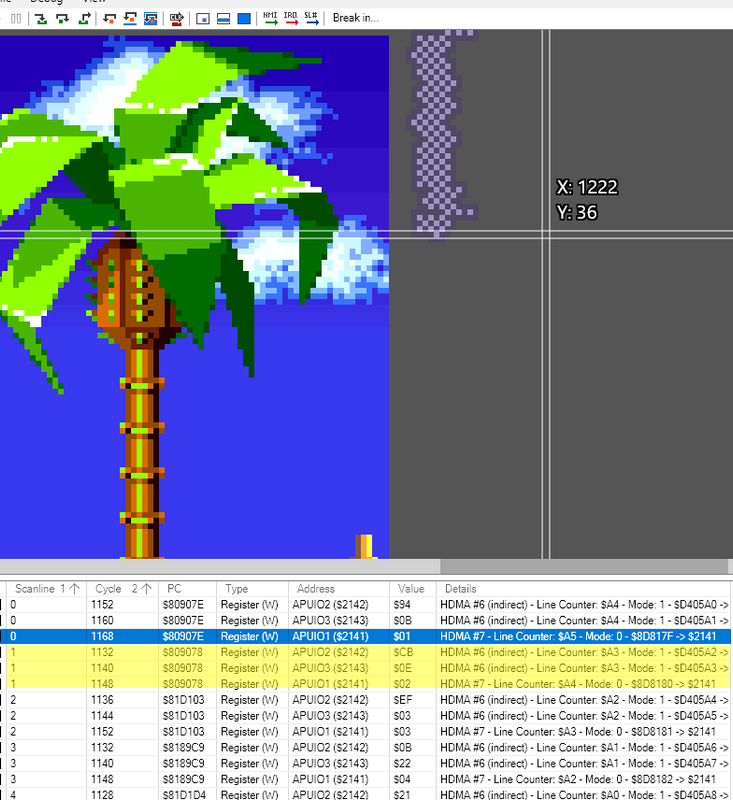Click the Step Into icon
This screenshot has height=800, width=733.
pyautogui.click(x=41, y=19)
